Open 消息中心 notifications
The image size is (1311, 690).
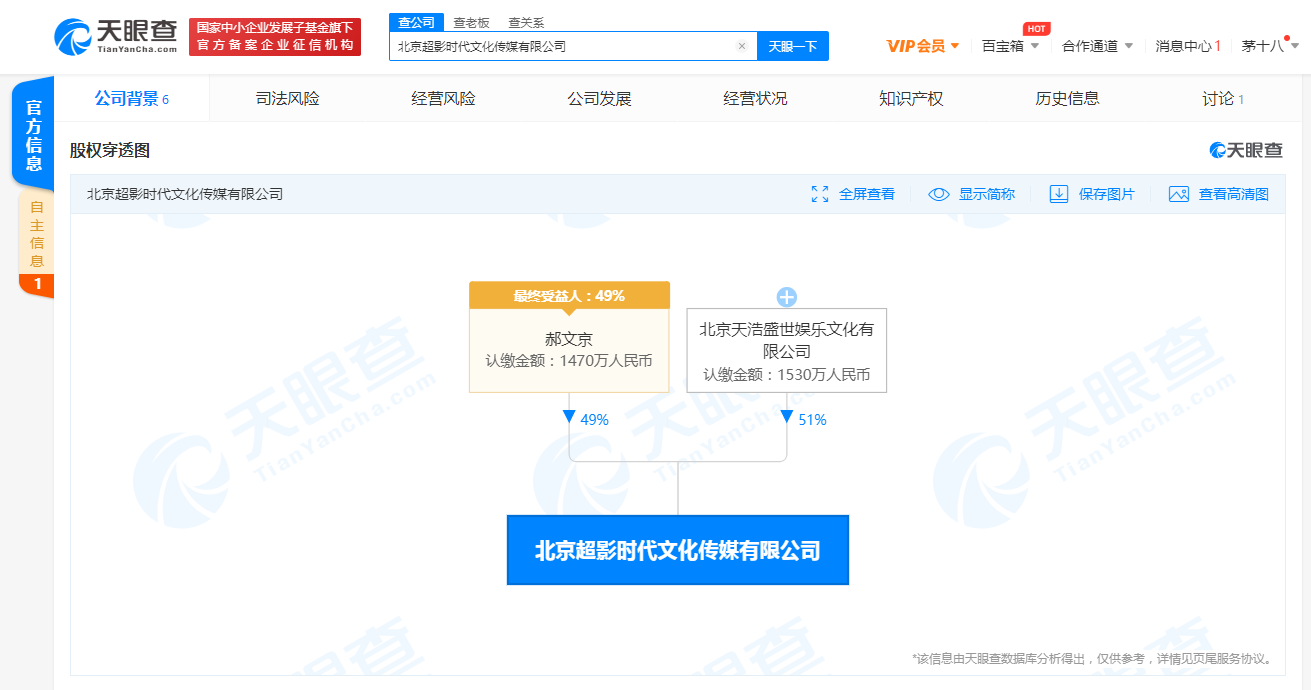(x=1188, y=46)
